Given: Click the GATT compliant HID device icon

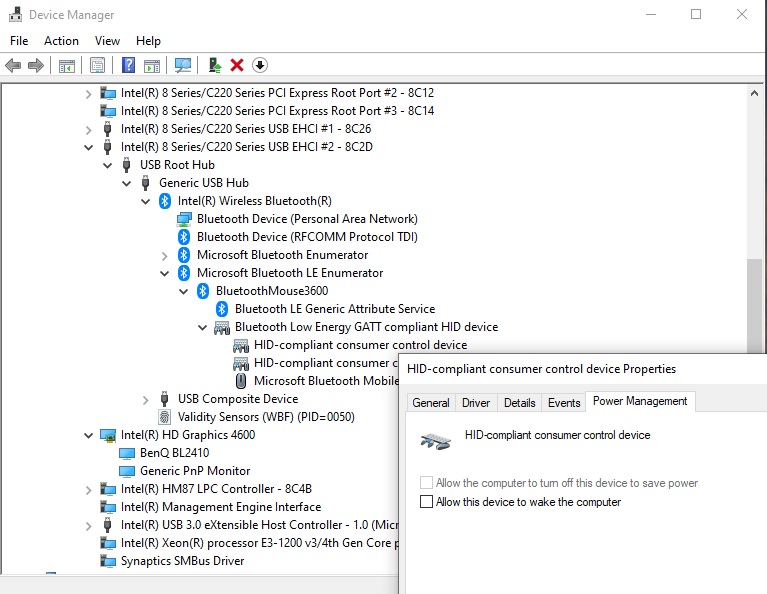Looking at the screenshot, I should pos(222,327).
